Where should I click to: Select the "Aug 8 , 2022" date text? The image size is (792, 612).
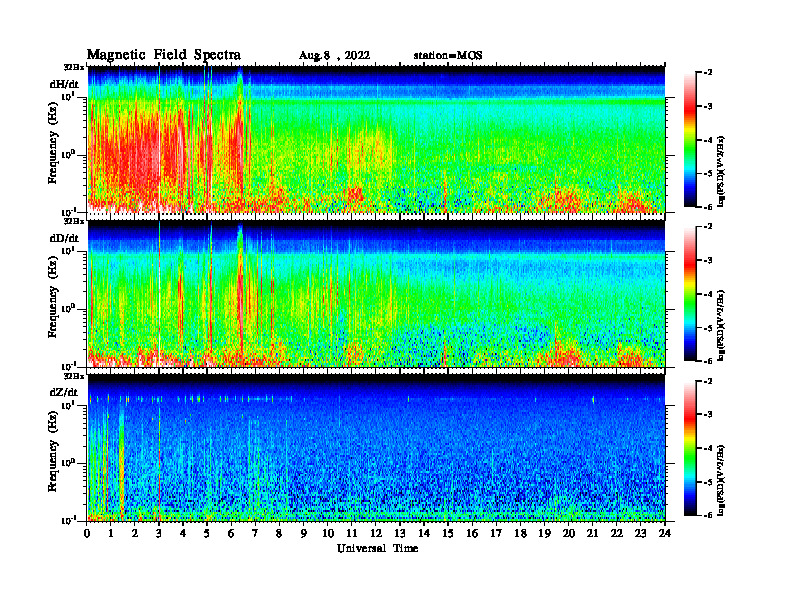tap(334, 56)
